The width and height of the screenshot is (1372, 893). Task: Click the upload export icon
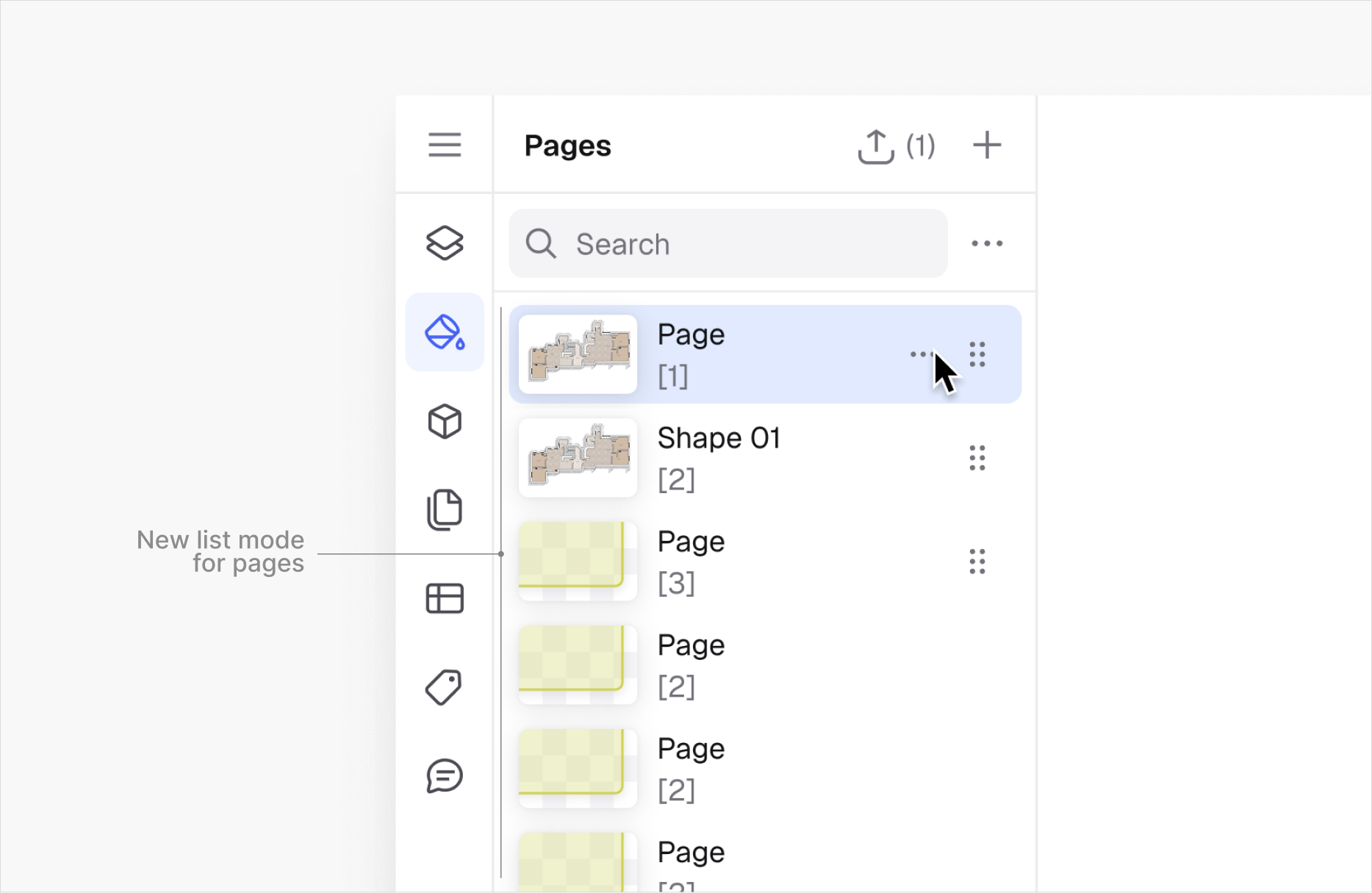coord(875,146)
